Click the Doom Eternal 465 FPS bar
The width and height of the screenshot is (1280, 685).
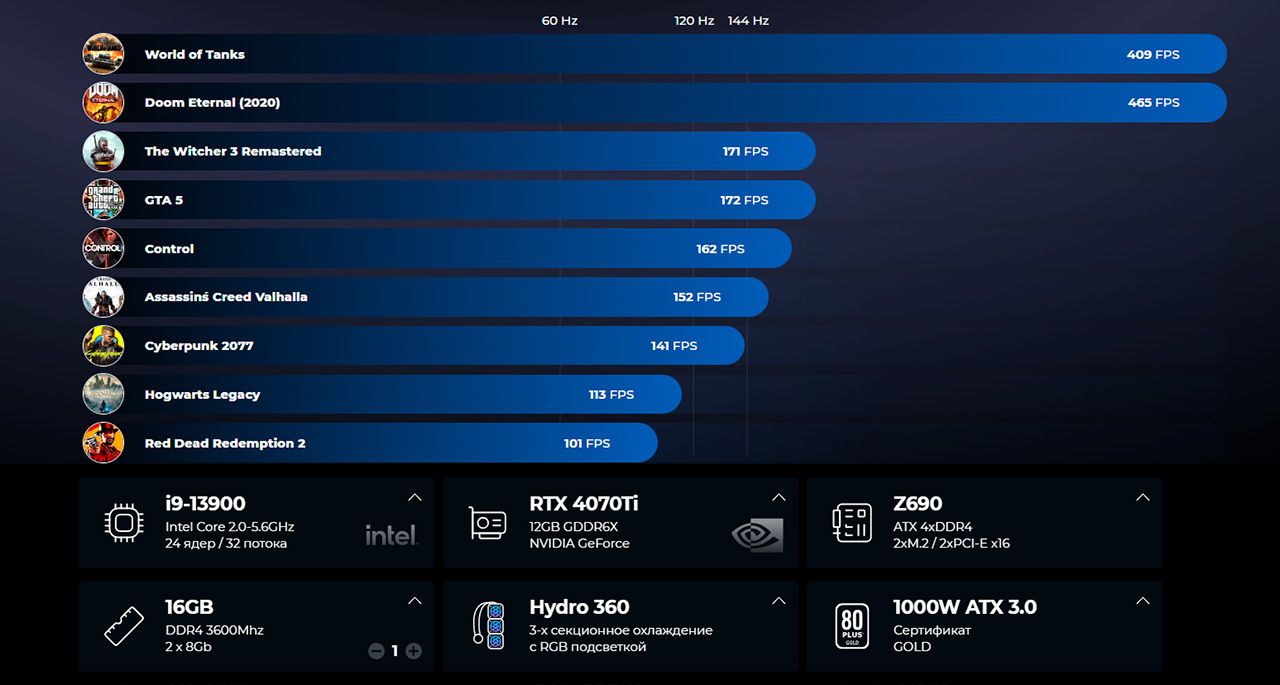tap(654, 103)
